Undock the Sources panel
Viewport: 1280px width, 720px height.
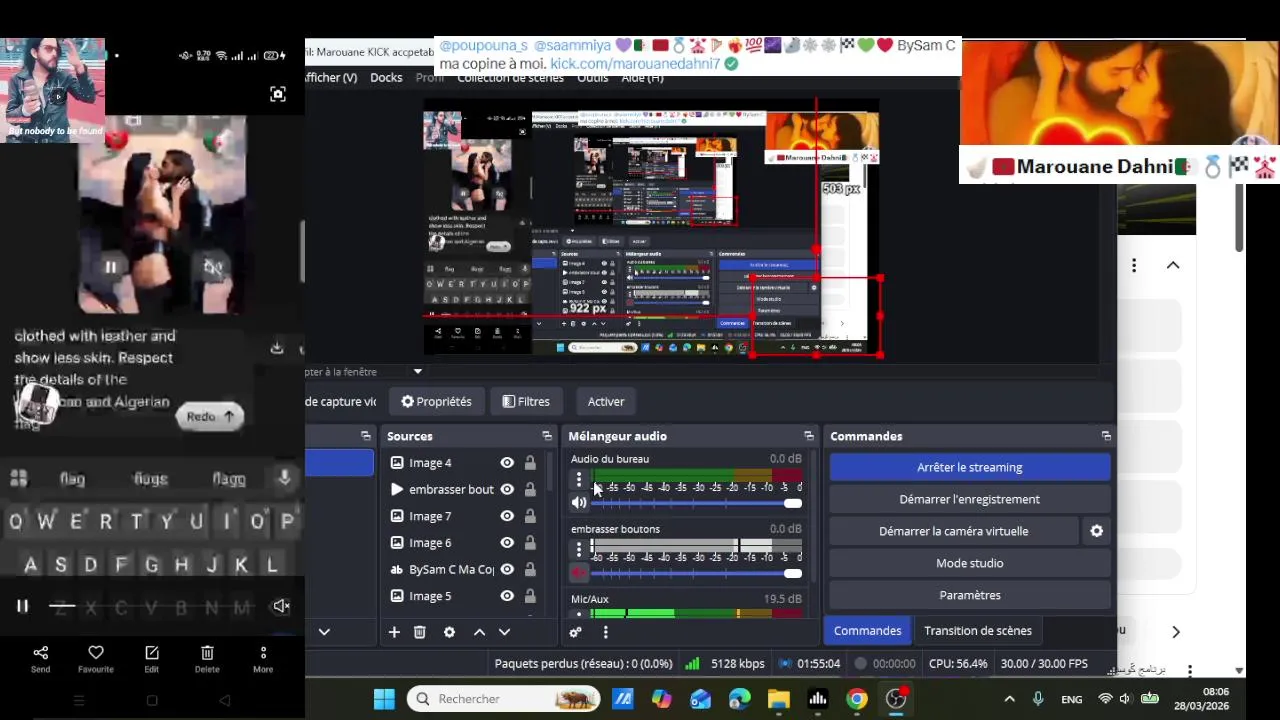[547, 436]
